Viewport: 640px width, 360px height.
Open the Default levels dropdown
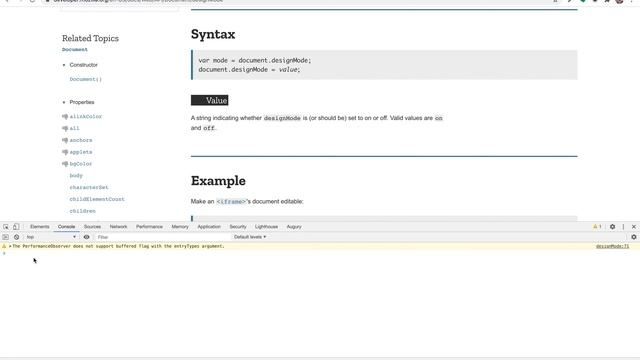click(x=250, y=237)
